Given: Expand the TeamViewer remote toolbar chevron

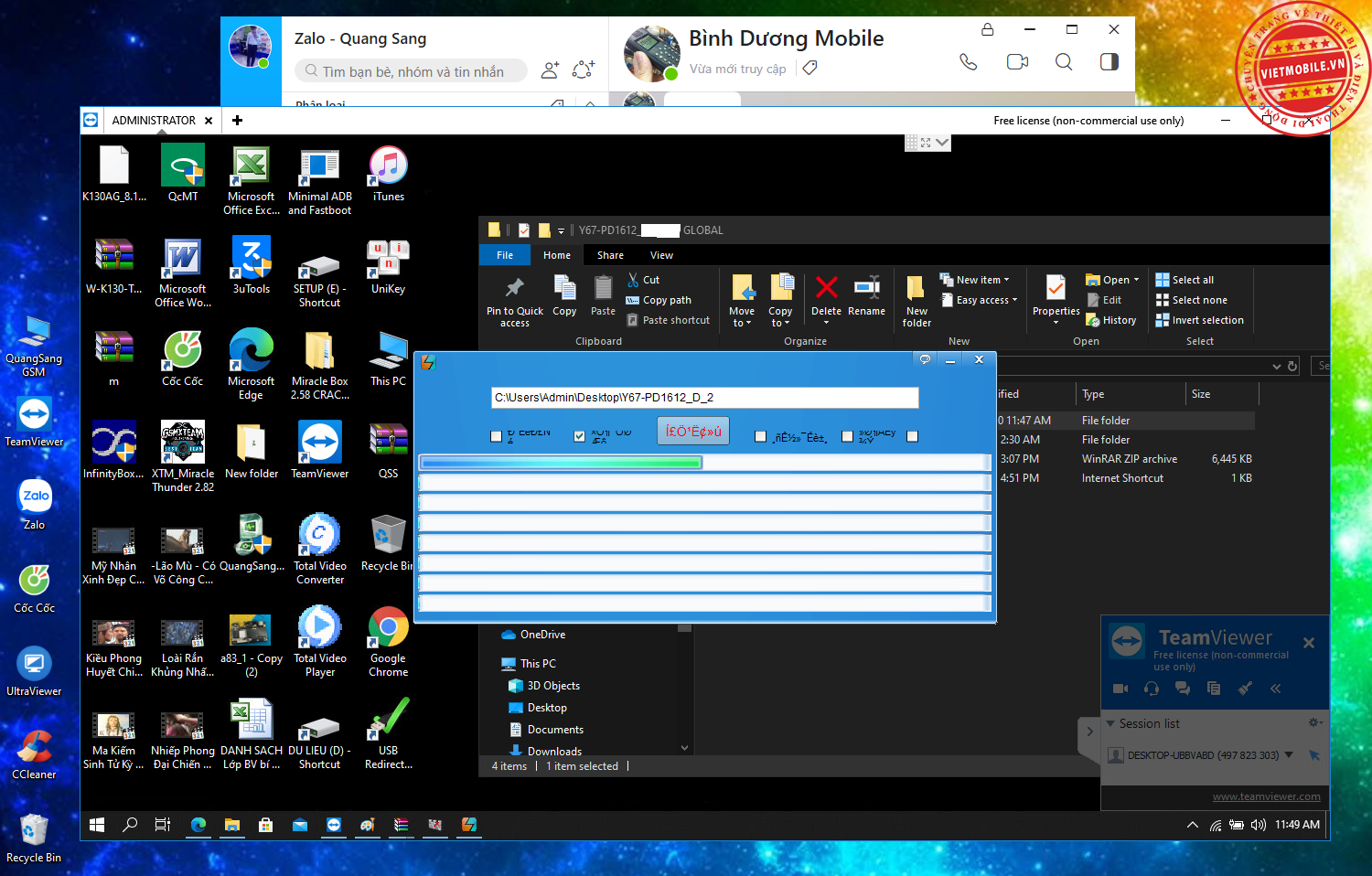Looking at the screenshot, I should (x=942, y=143).
